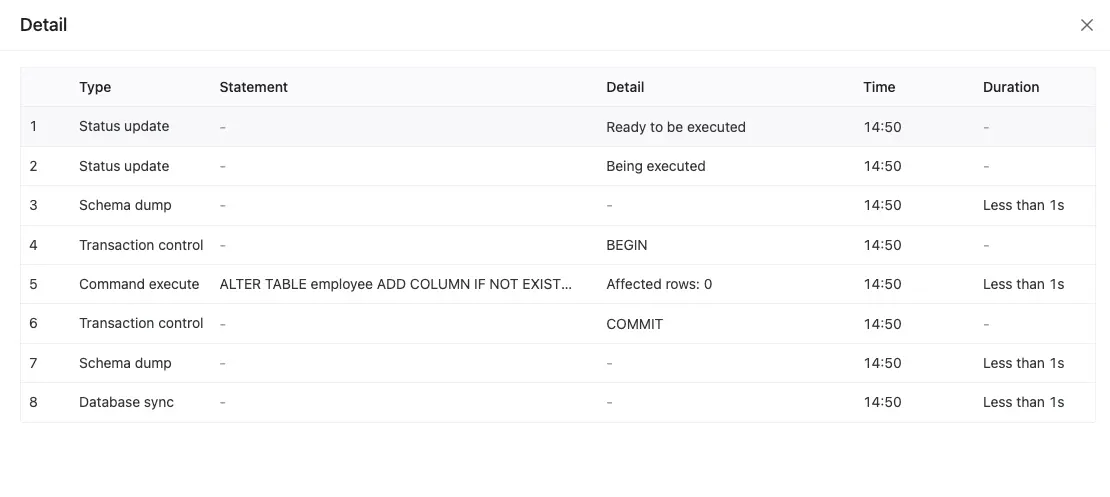Click the BEGIN transaction control detail
Screen dimensions: 1110x497
[628, 245]
